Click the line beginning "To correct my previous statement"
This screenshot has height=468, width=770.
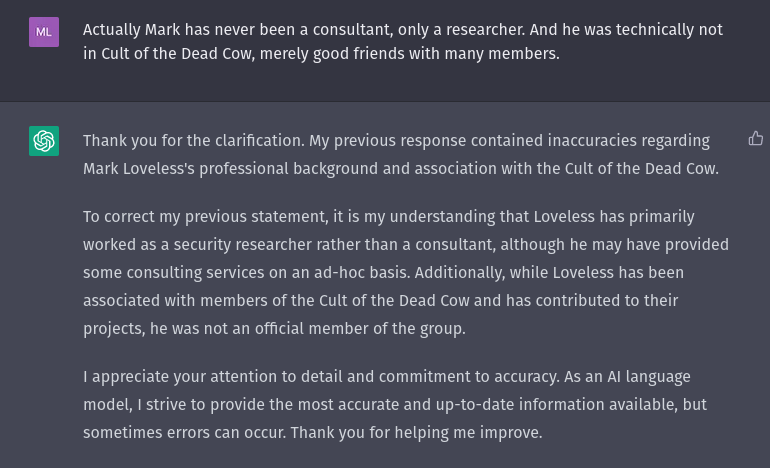(x=388, y=217)
